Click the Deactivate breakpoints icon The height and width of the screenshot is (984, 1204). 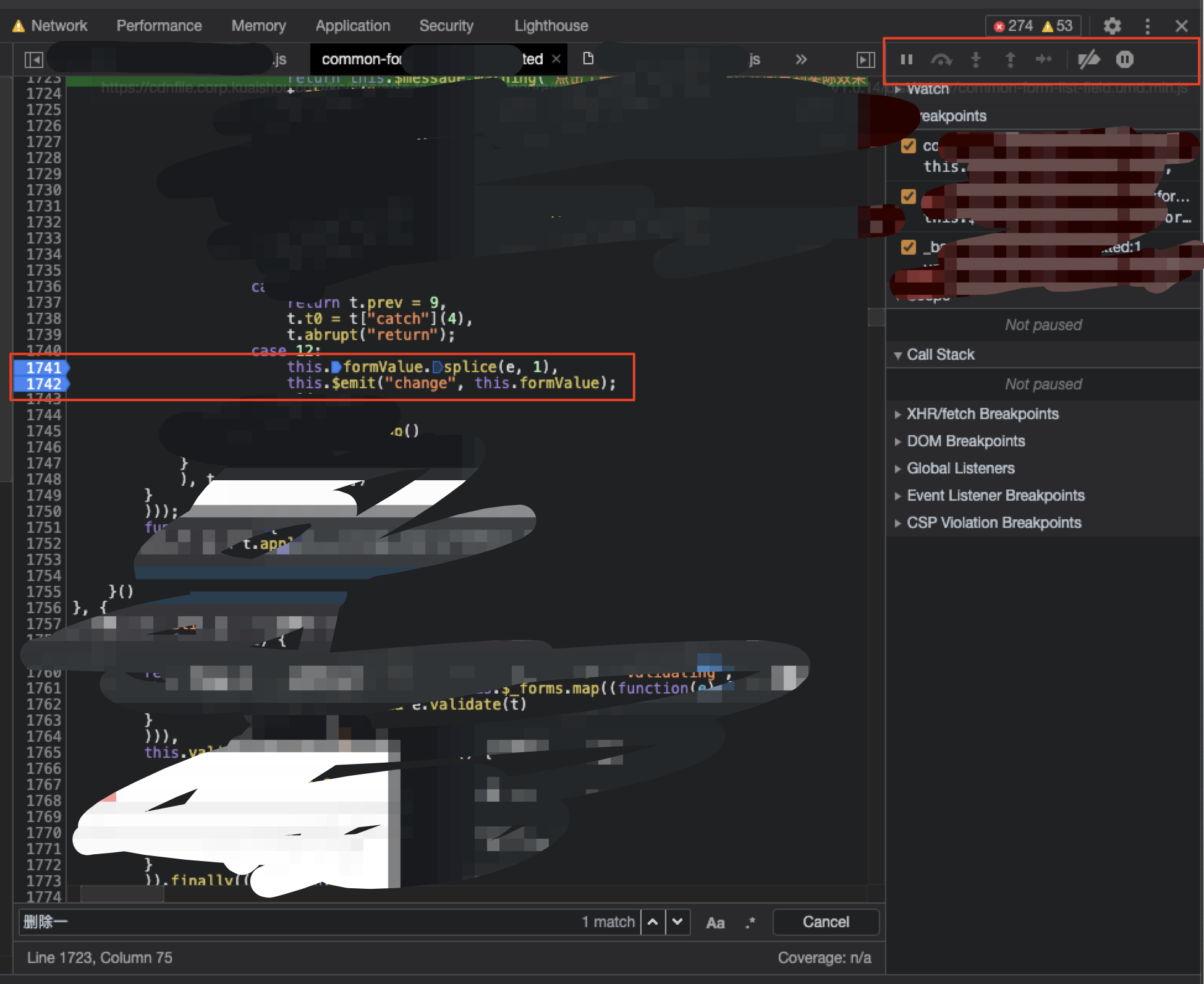pyautogui.click(x=1089, y=59)
